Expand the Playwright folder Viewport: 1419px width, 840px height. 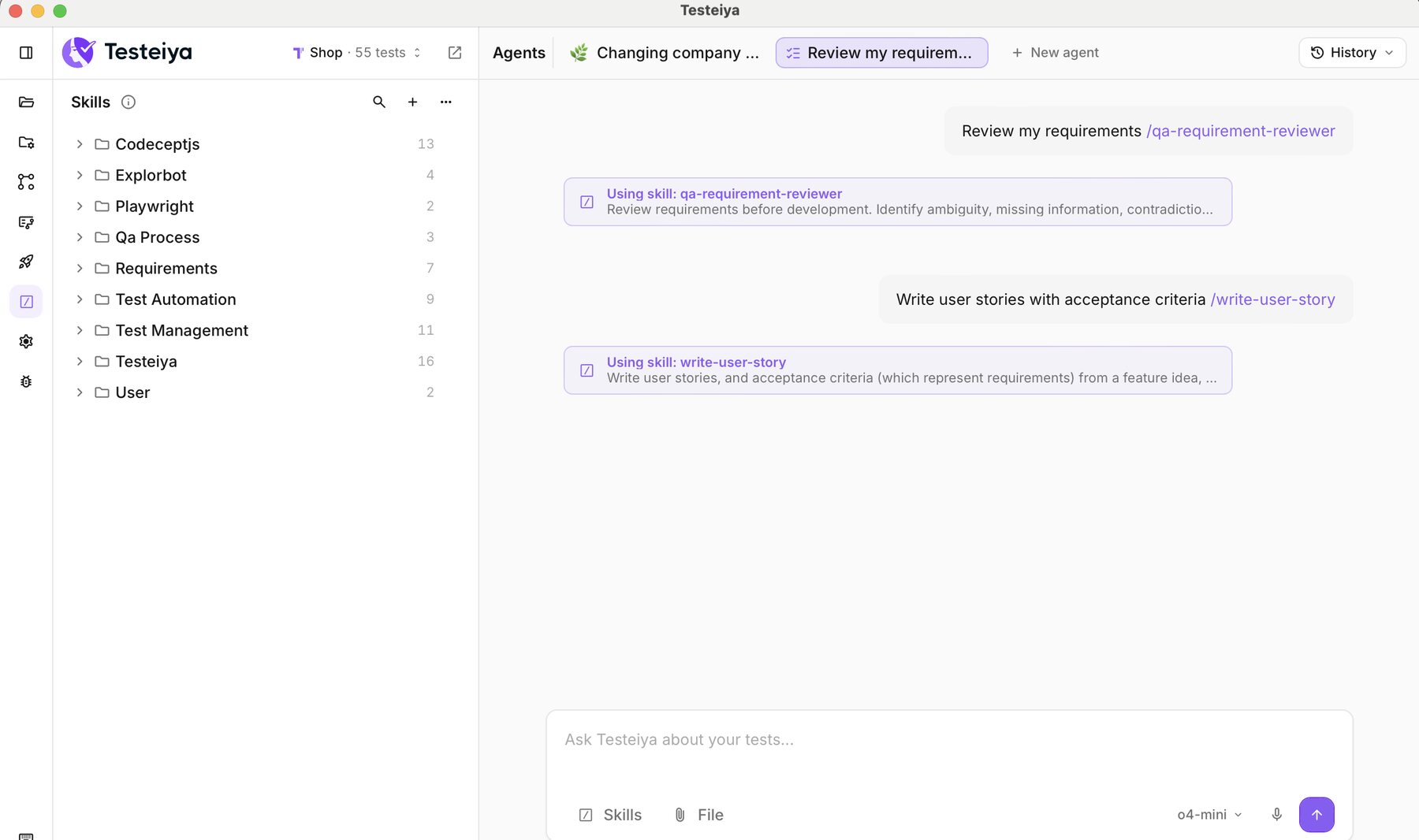[80, 206]
